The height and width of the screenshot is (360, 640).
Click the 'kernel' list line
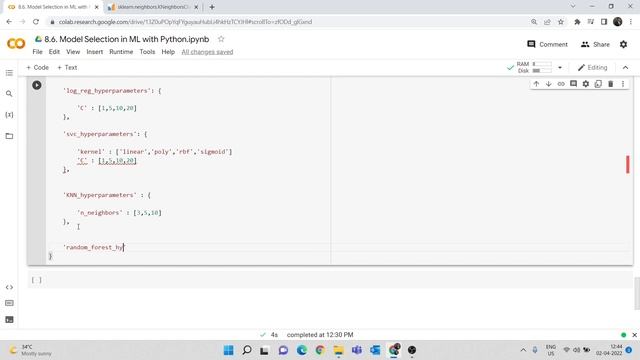point(154,151)
